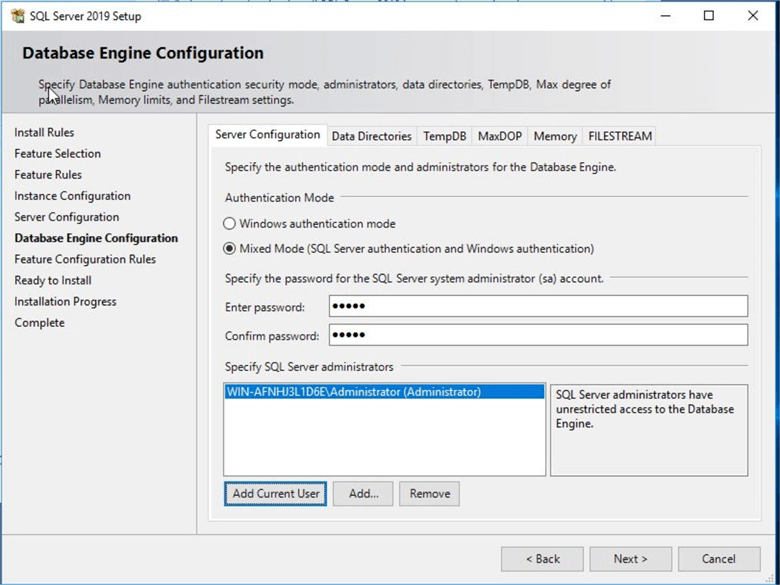Screen dimensions: 780x585
Task: Cancel the SQL Server setup
Action: (x=718, y=559)
